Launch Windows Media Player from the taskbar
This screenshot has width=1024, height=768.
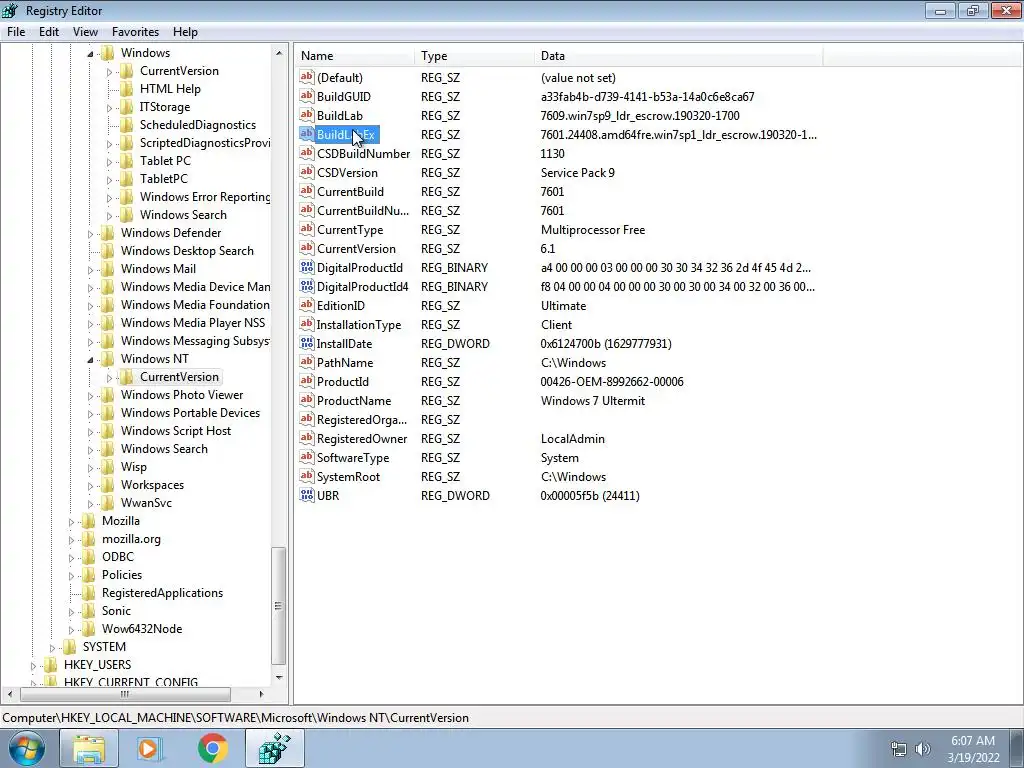(x=151, y=748)
